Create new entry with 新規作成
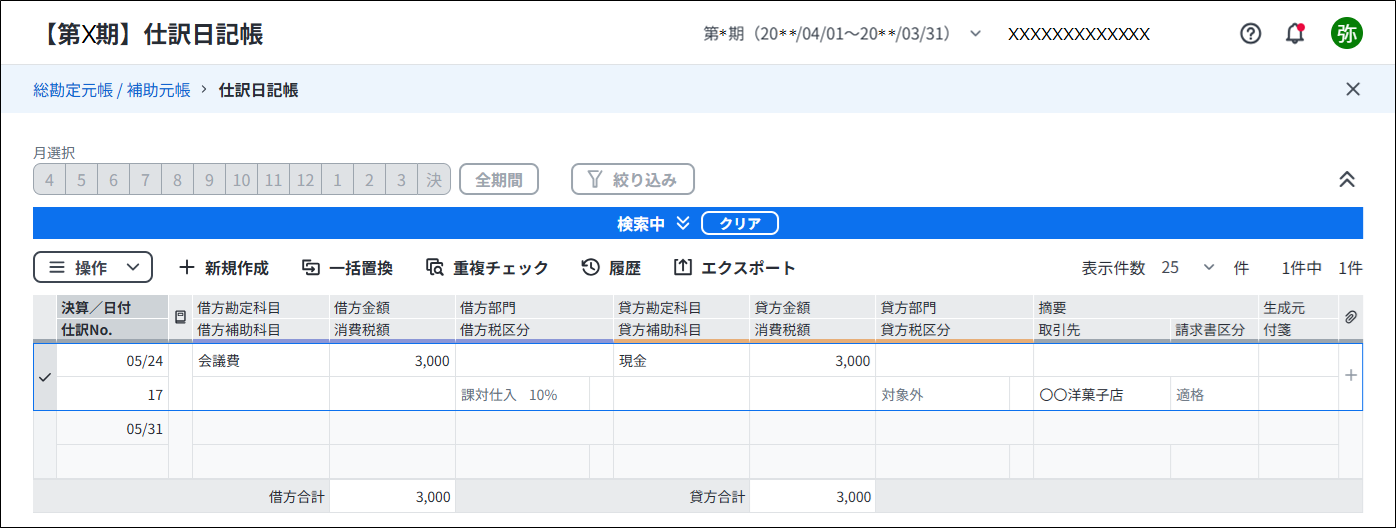 (224, 268)
